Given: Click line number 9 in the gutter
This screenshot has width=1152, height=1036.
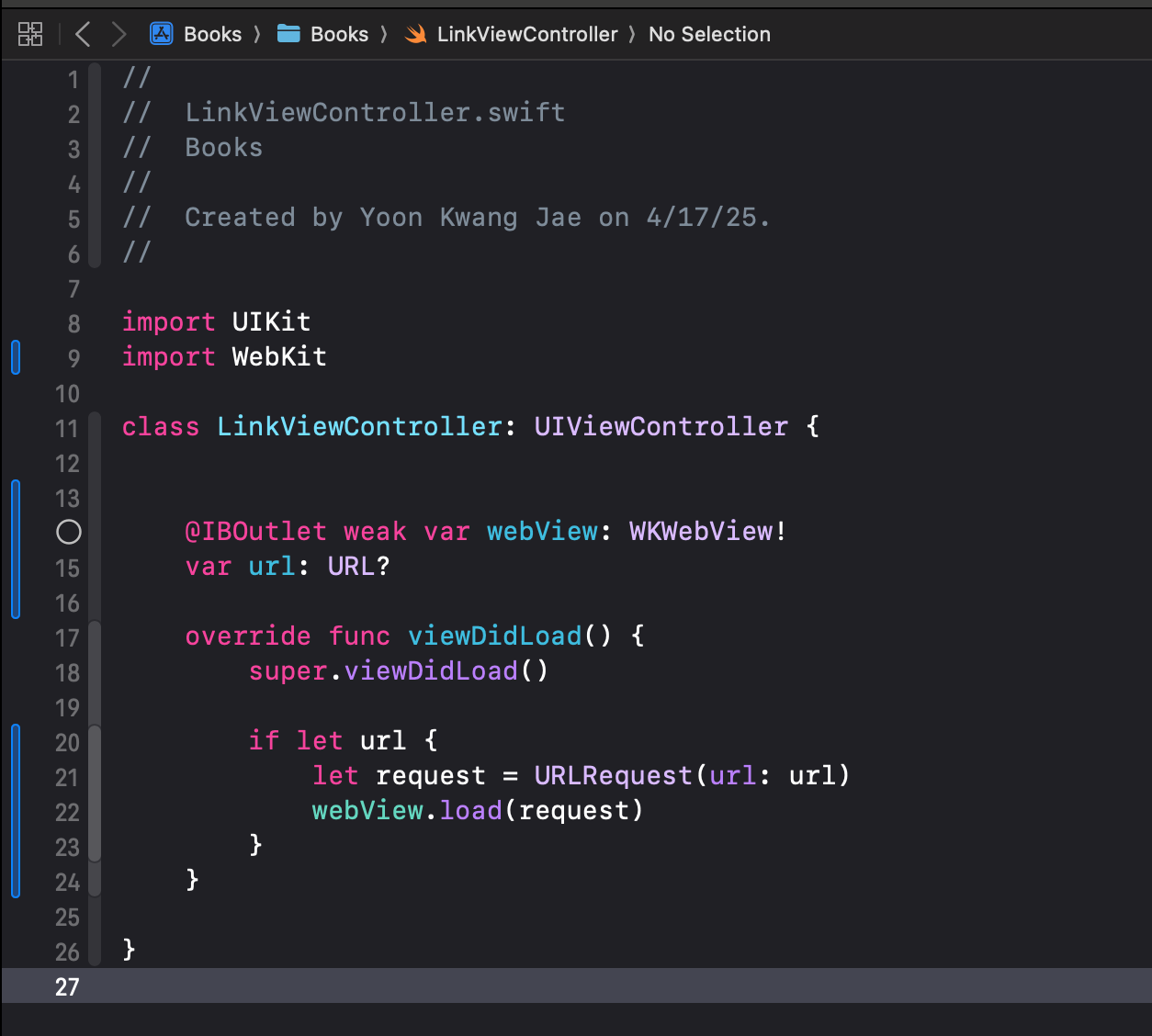Looking at the screenshot, I should pyautogui.click(x=73, y=358).
